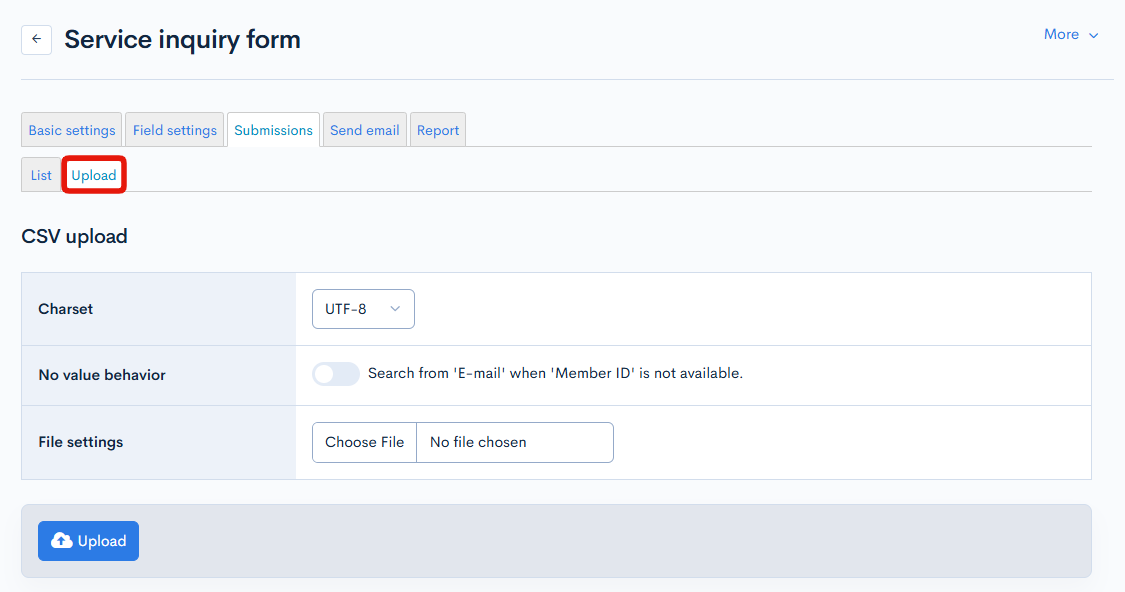Toggle the No value behavior switch
The width and height of the screenshot is (1125, 592).
(335, 374)
